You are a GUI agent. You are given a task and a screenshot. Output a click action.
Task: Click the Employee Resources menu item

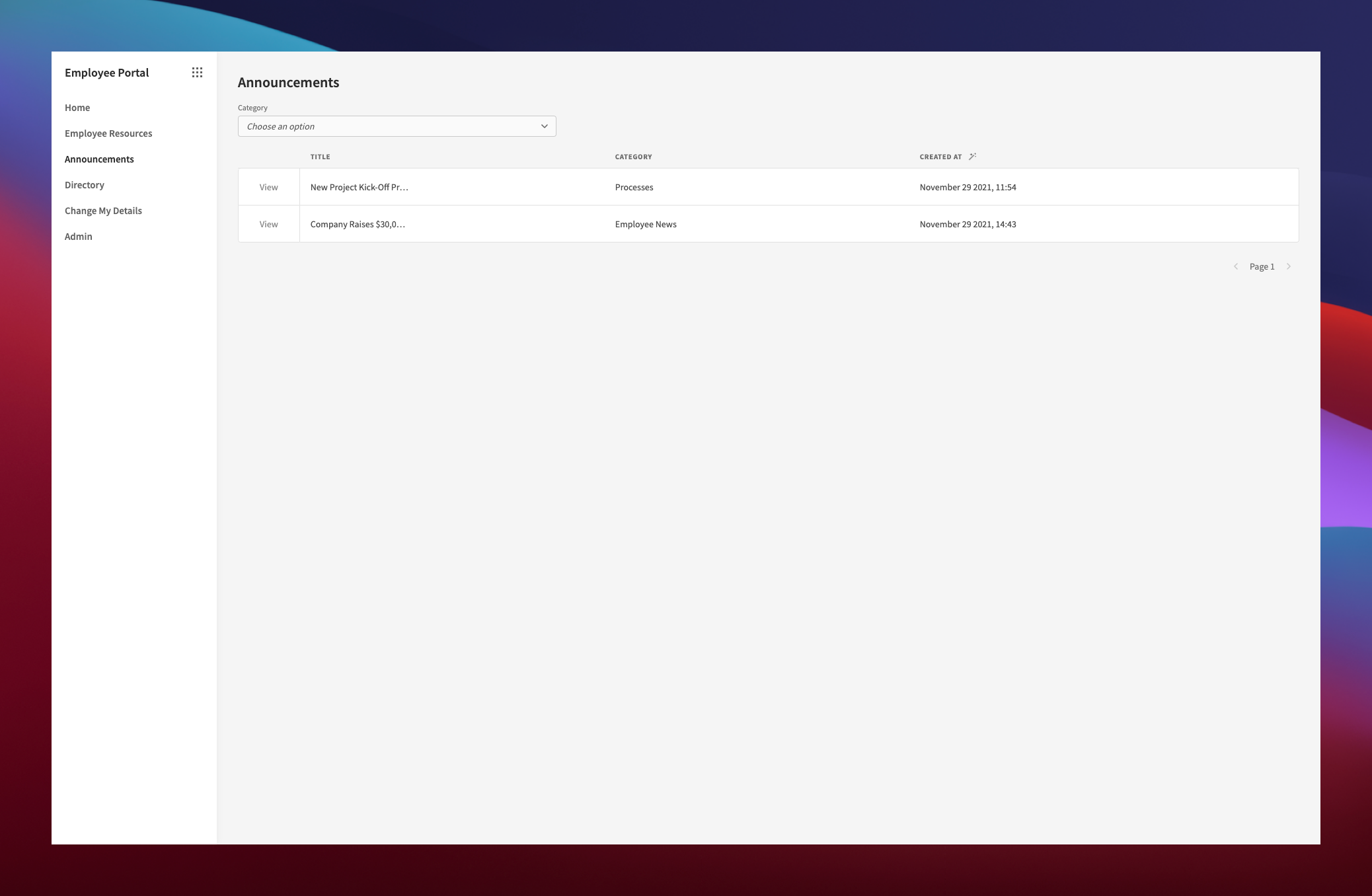pos(107,132)
